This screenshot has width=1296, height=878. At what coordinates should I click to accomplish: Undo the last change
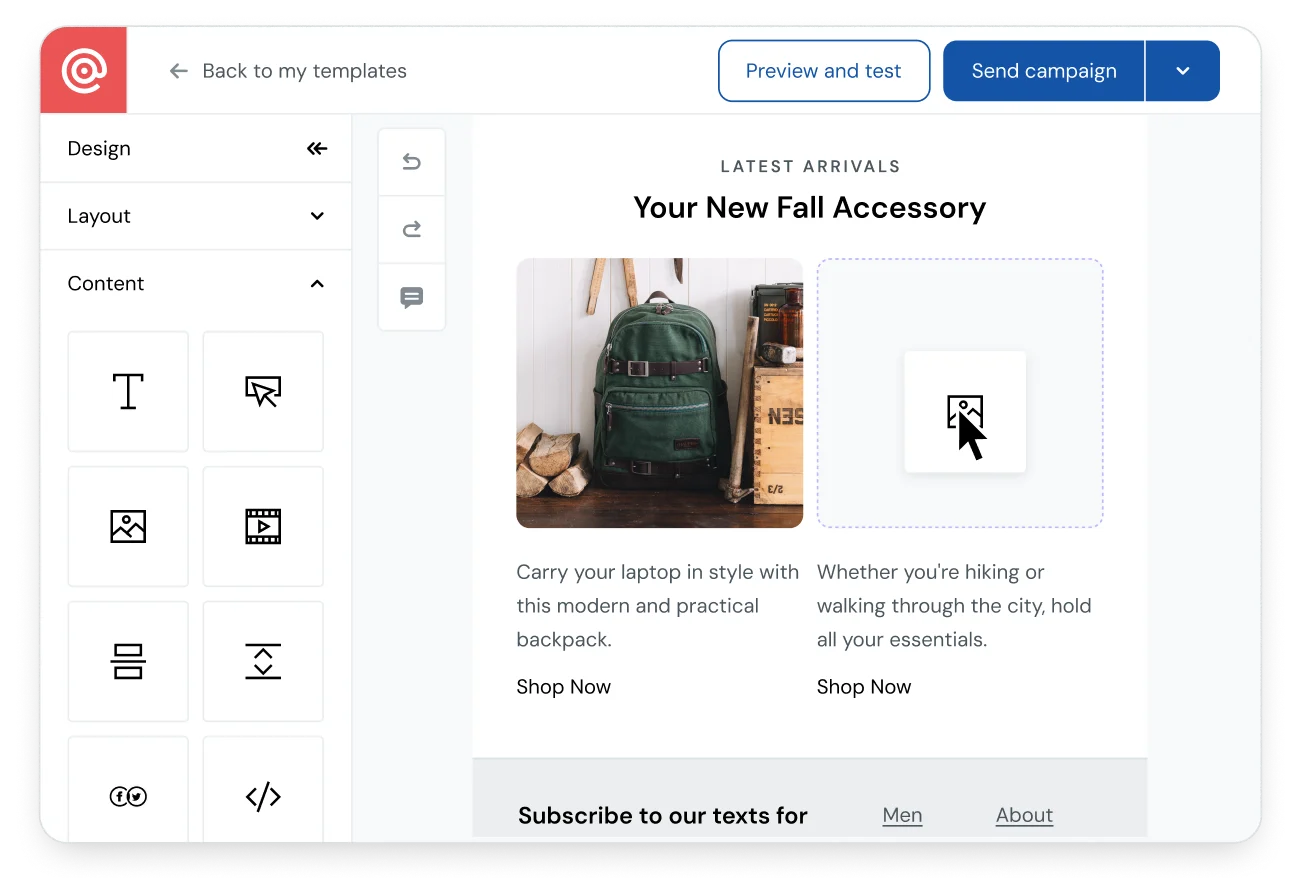(x=412, y=161)
